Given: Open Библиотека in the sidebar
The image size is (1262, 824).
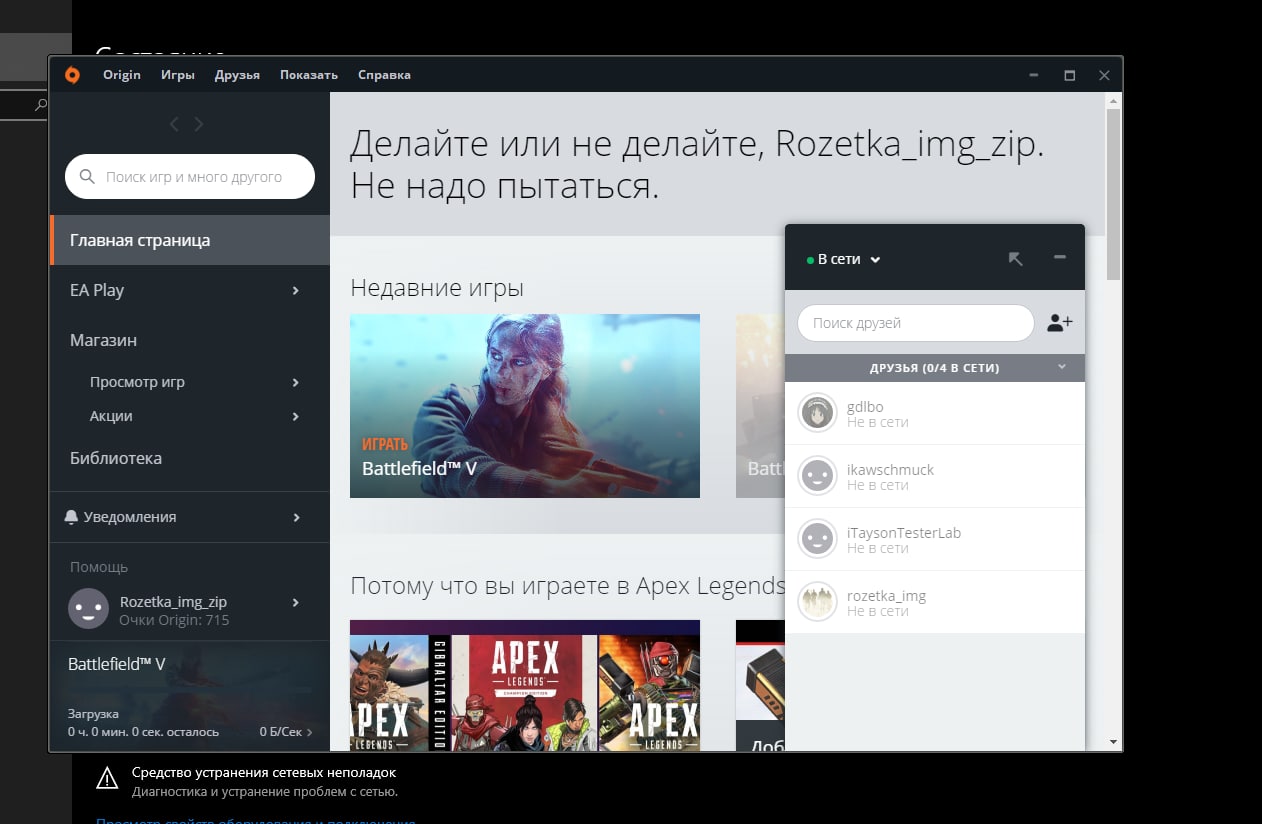Looking at the screenshot, I should point(116,458).
